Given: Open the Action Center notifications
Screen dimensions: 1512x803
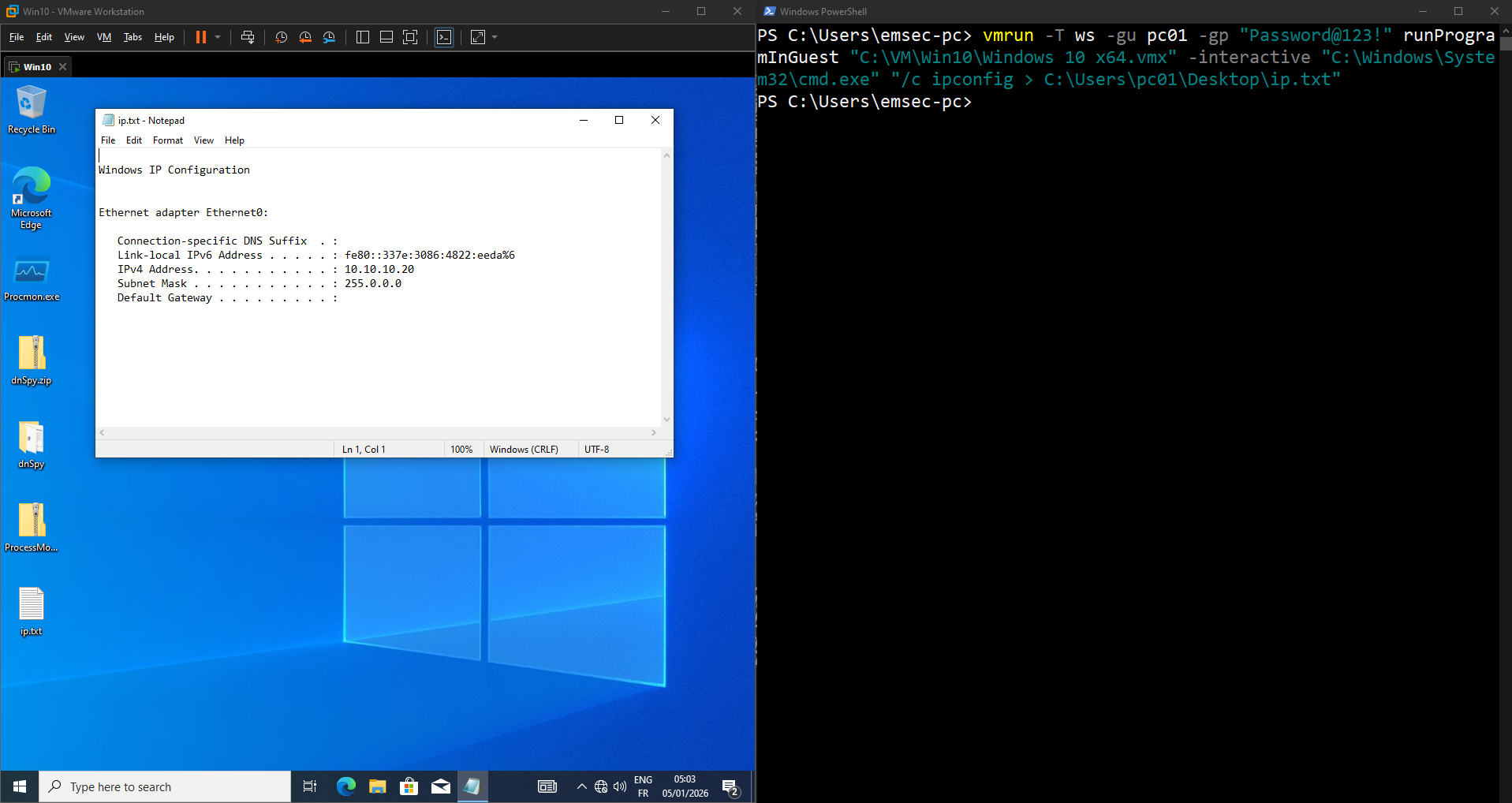Looking at the screenshot, I should click(x=730, y=786).
